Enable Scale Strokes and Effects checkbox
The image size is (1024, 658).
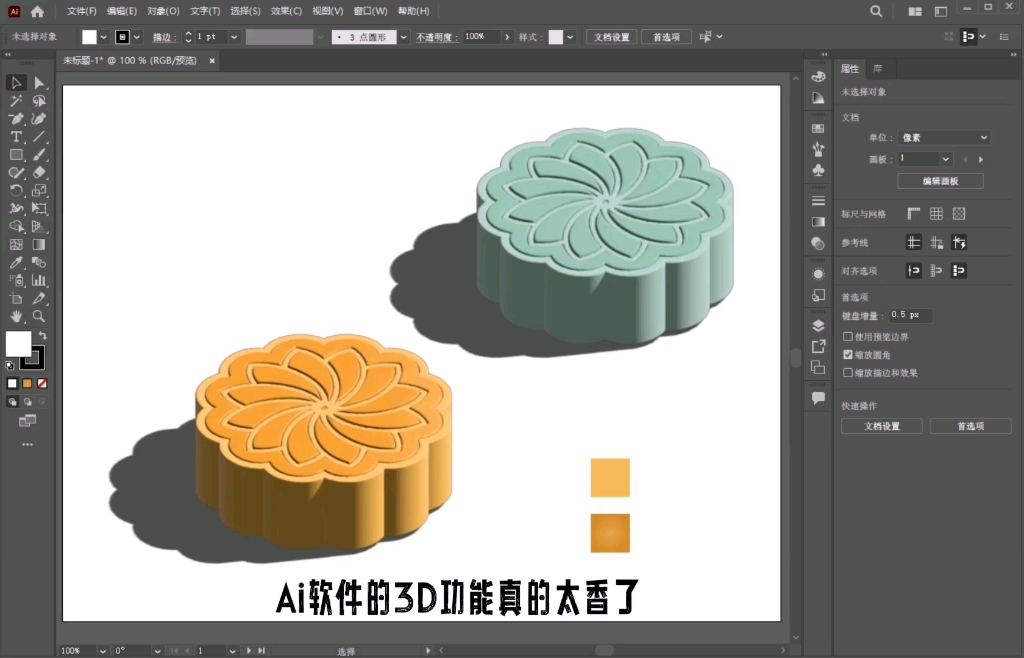(848, 373)
